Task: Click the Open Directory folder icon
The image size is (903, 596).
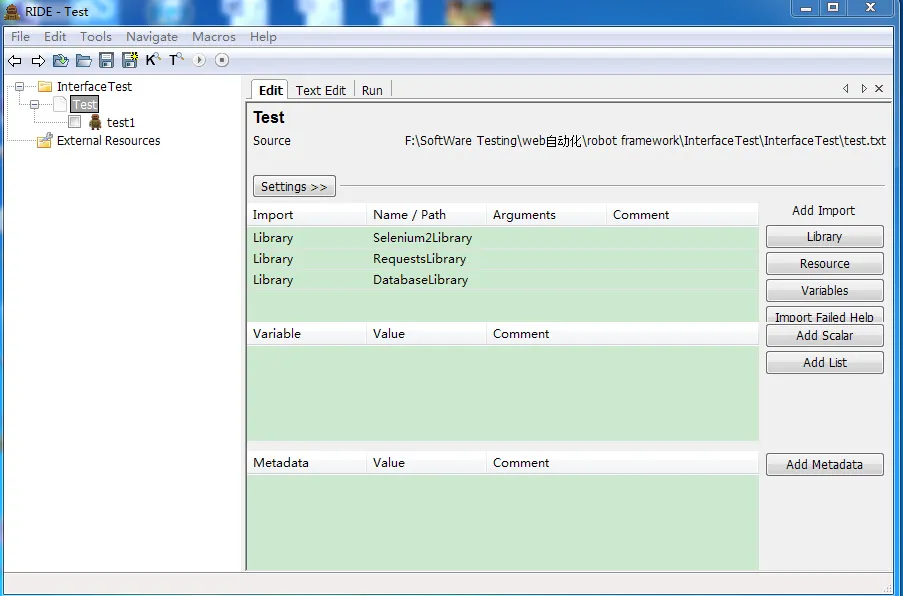Action: pos(84,60)
